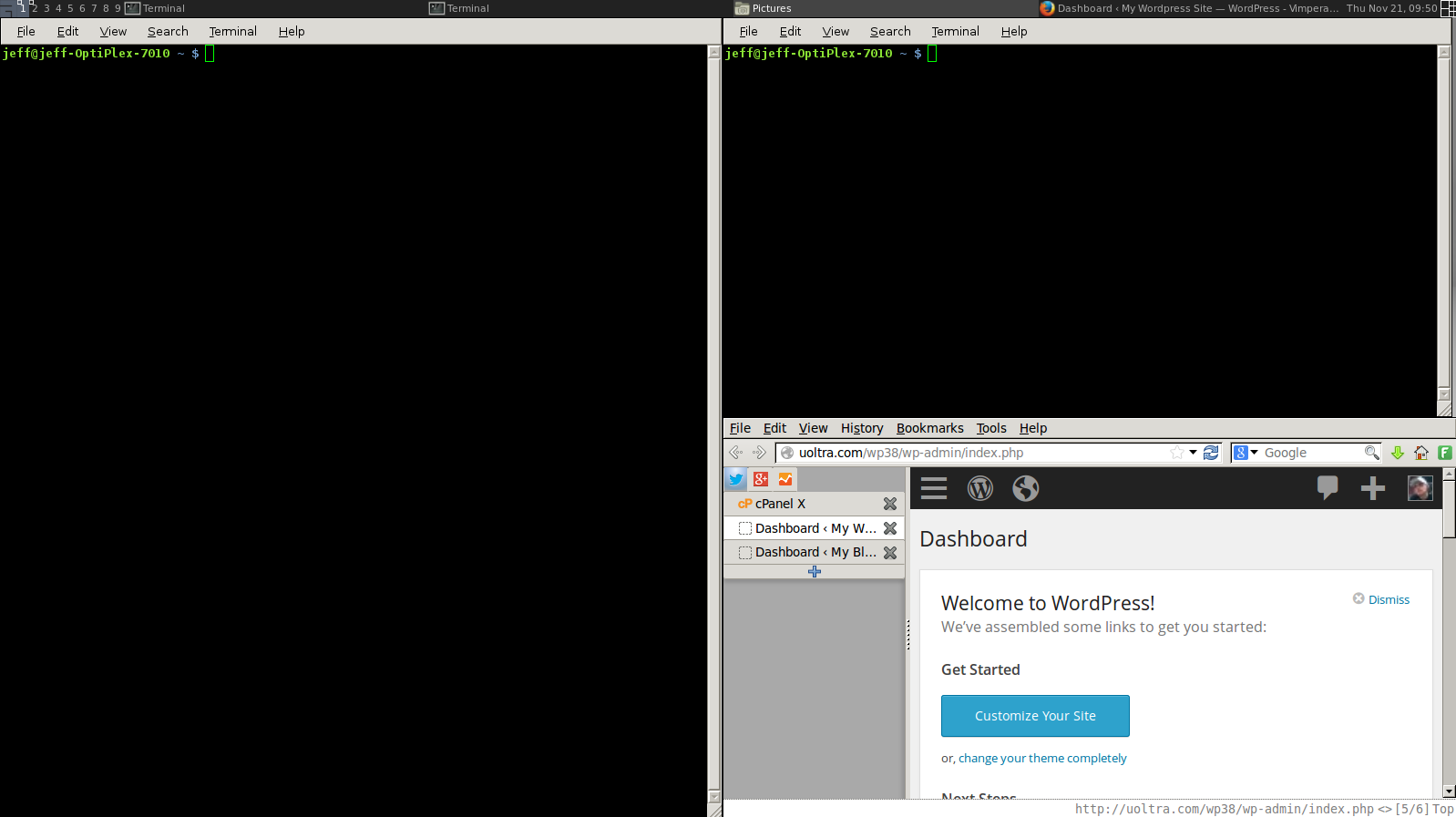Open the comments bubble icon
Viewport: 1456px width, 817px height.
pyautogui.click(x=1328, y=488)
